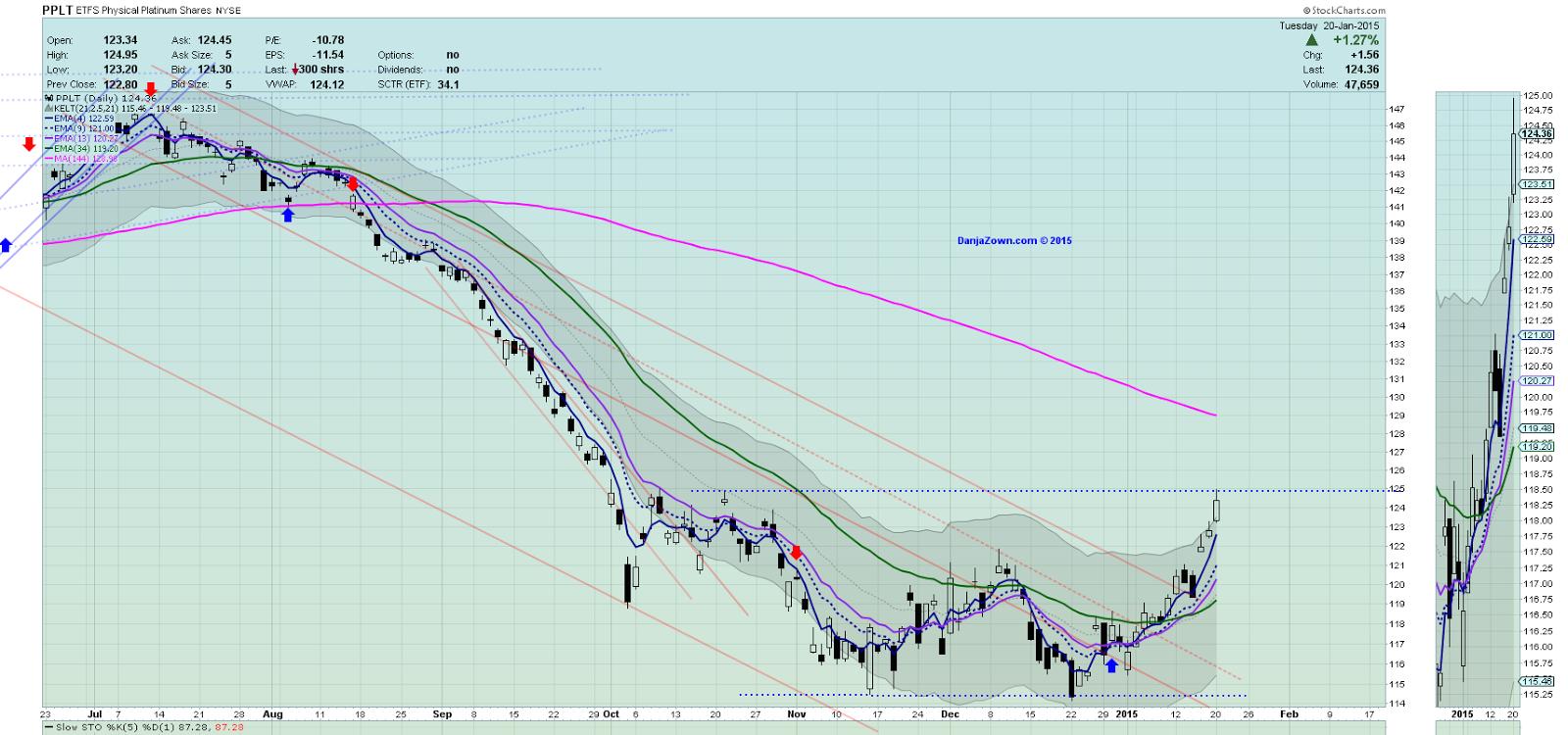The image size is (1568, 735).
Task: Click the Nov label on the date axis
Action: point(797,714)
